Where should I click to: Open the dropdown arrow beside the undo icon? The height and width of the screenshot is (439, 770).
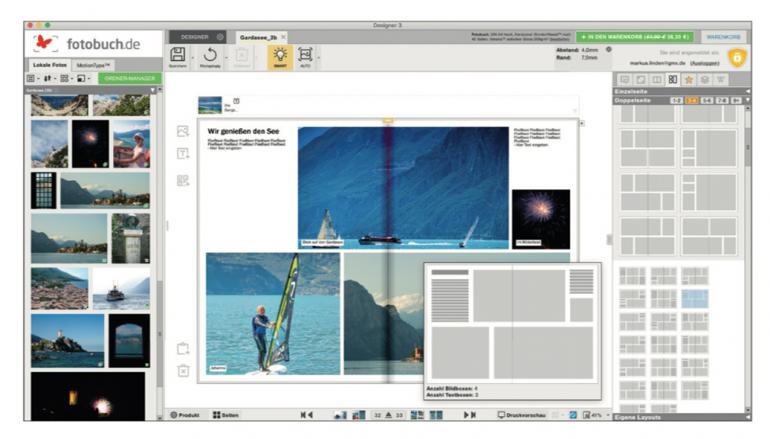226,58
